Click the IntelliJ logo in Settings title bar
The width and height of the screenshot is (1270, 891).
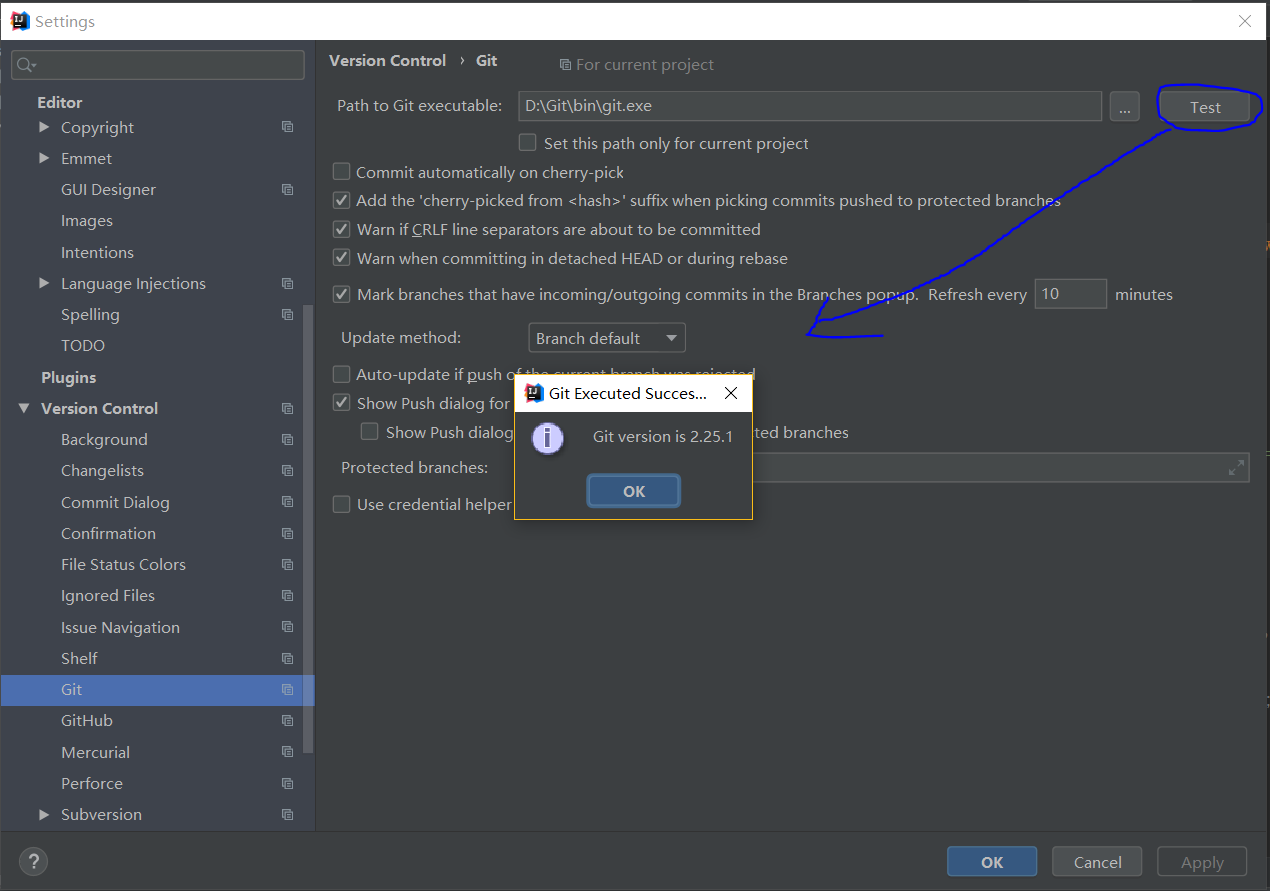tap(19, 20)
